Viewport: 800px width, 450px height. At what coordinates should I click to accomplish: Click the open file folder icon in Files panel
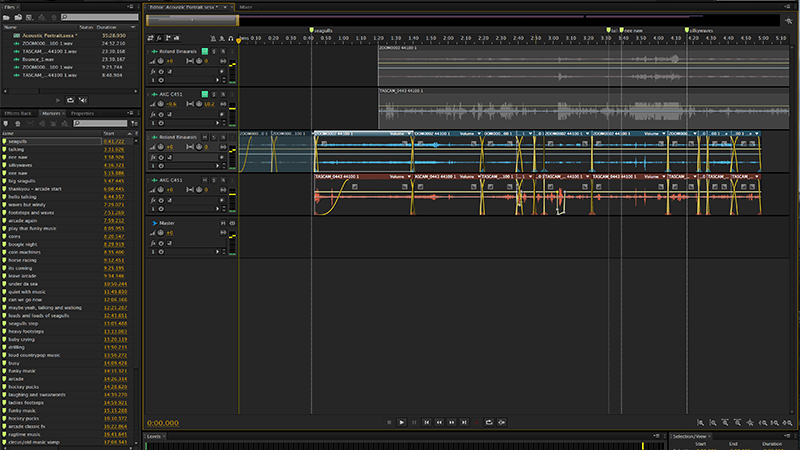8,17
